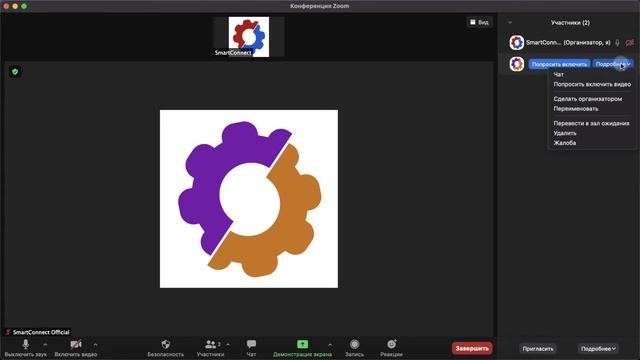Toggle Участники participants panel in toolbar

210,348
